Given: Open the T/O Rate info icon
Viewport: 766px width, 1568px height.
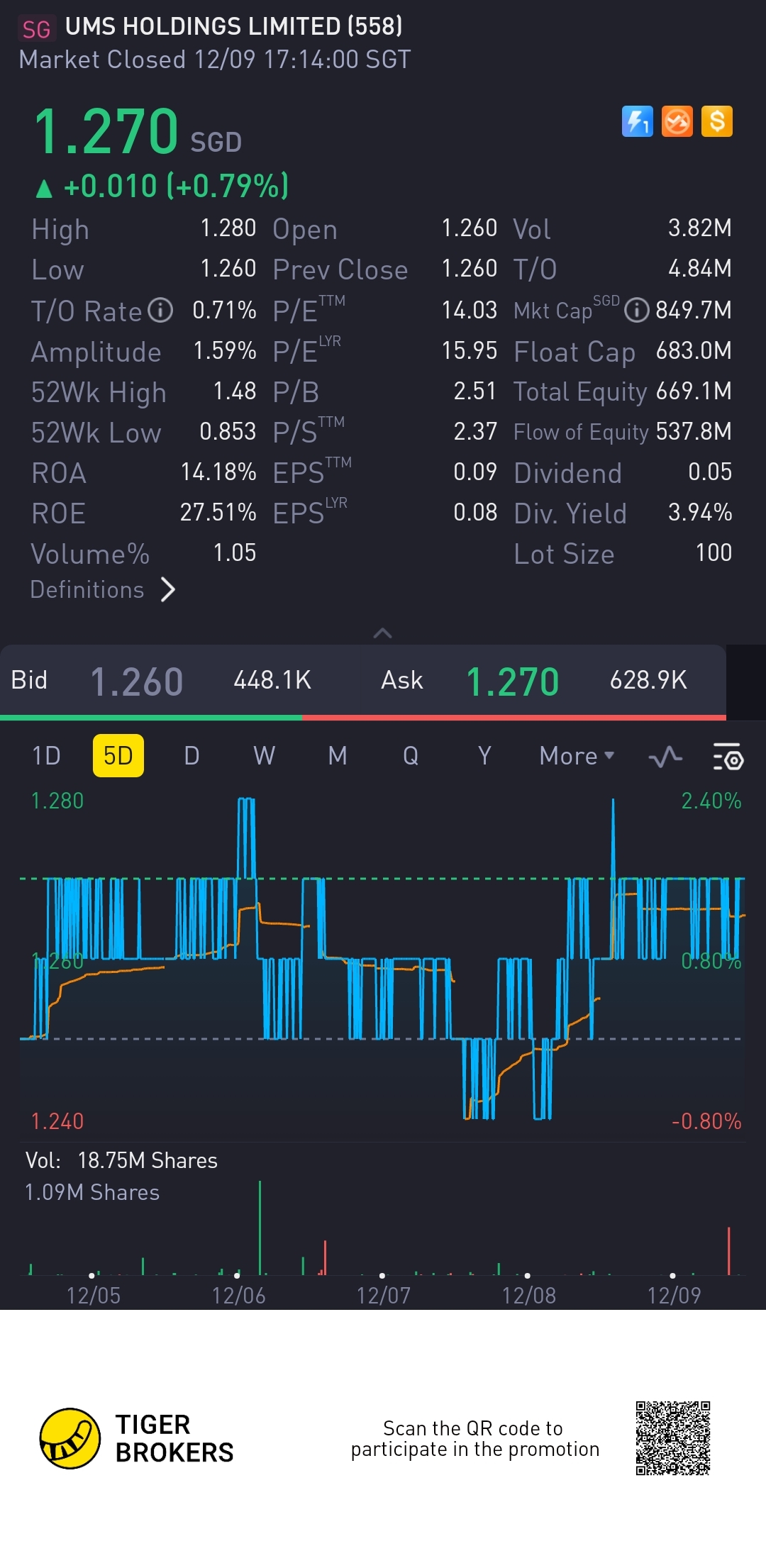Looking at the screenshot, I should pyautogui.click(x=160, y=310).
